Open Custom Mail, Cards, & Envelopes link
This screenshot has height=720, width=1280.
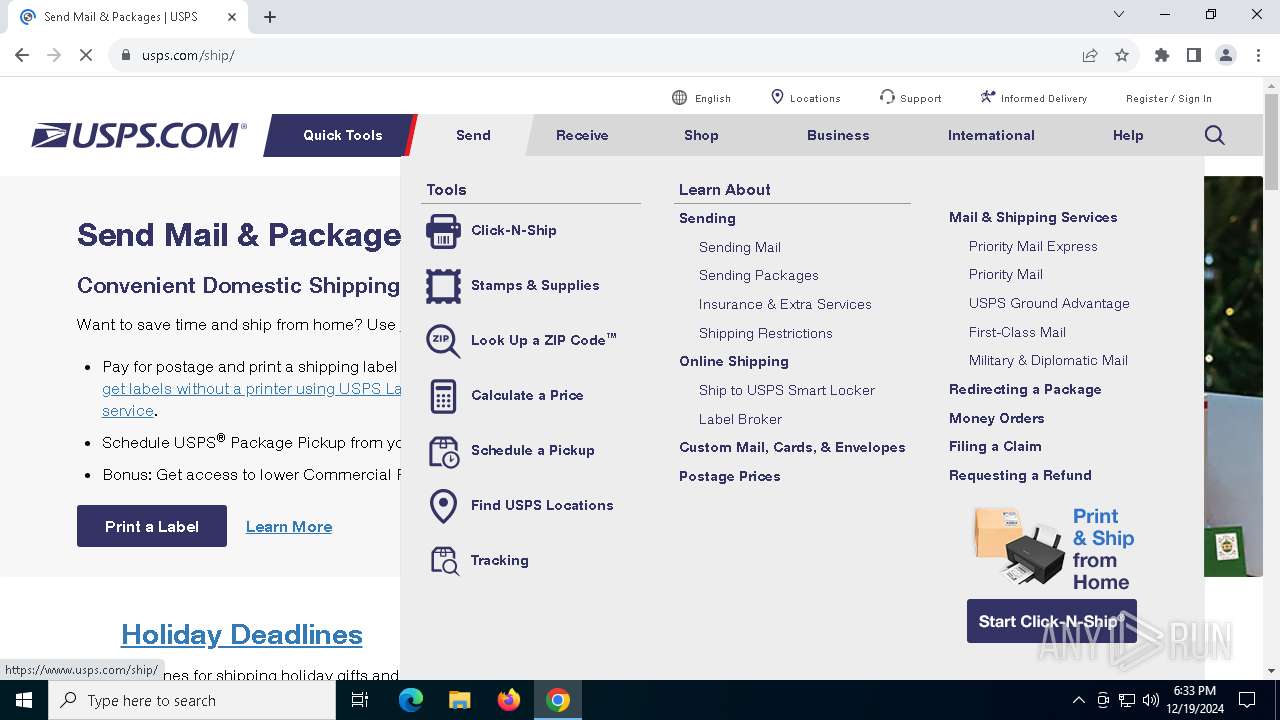[x=792, y=447]
